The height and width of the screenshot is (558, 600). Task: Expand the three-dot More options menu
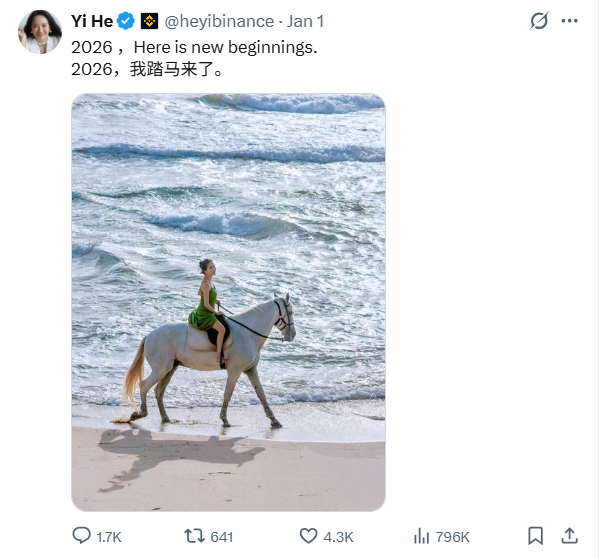(569, 21)
